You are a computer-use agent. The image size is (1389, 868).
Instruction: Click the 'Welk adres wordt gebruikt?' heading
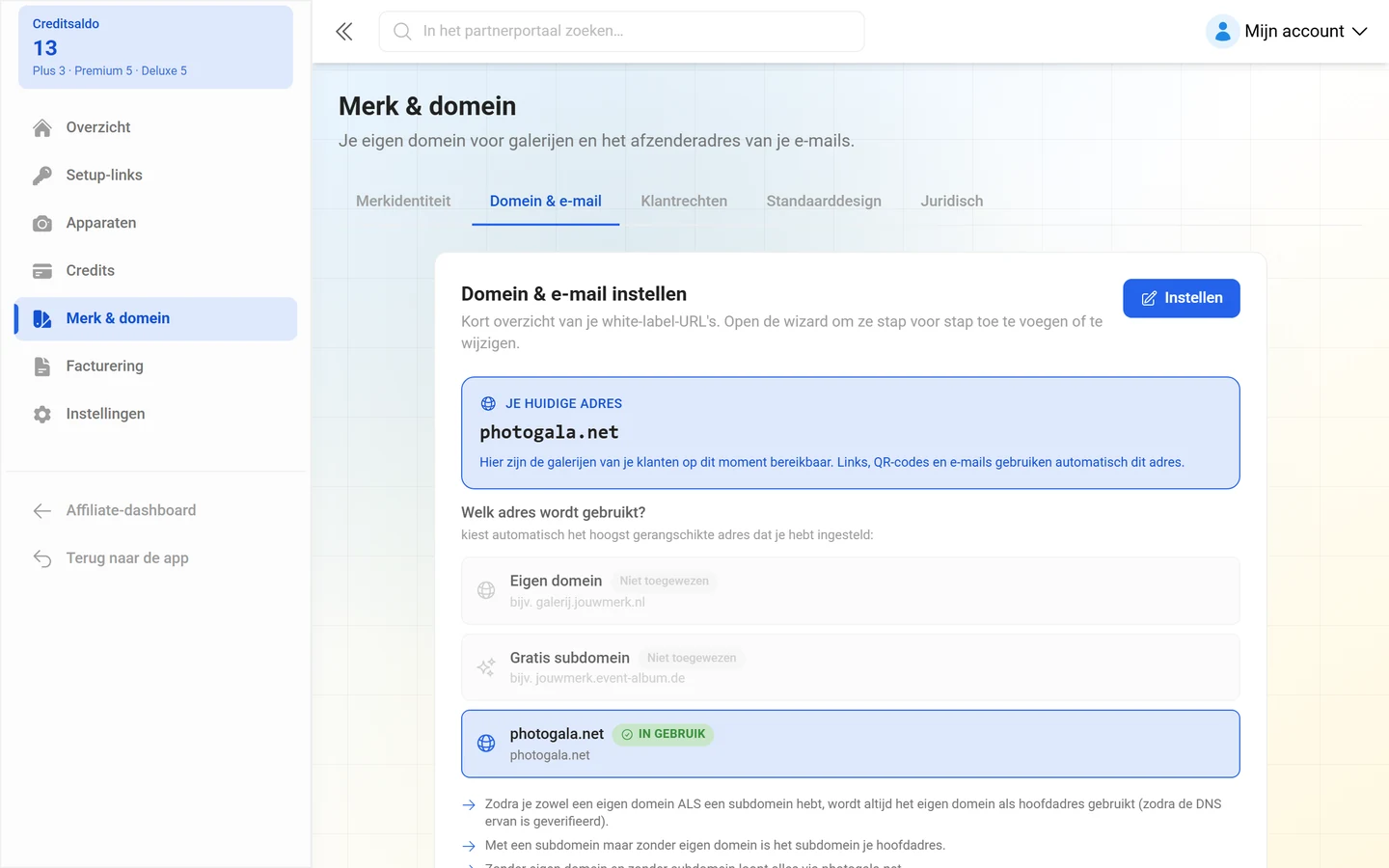coord(553,512)
